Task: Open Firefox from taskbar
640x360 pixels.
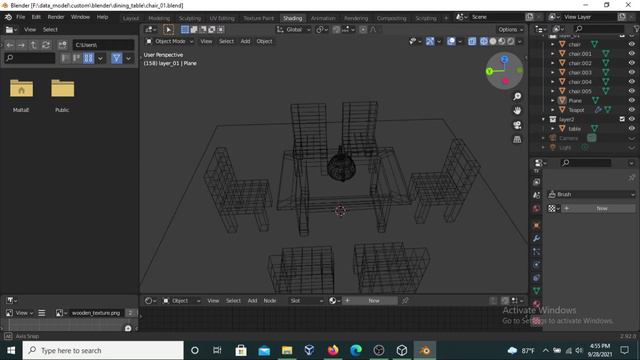Action: (x=333, y=350)
